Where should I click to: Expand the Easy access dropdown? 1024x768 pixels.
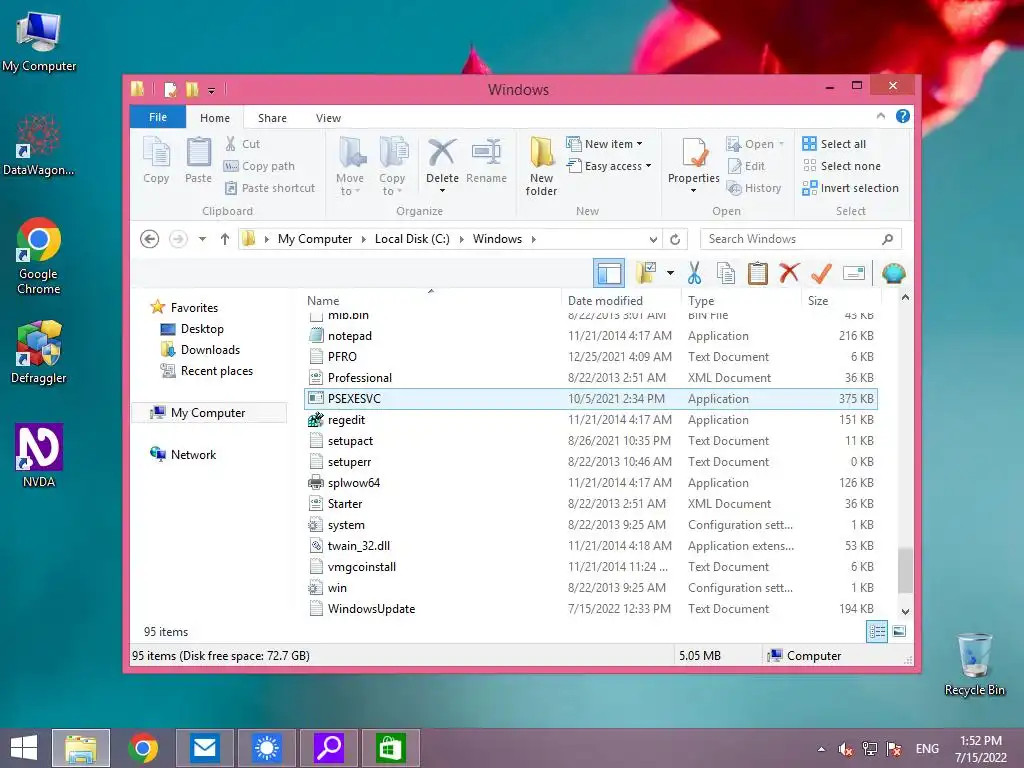point(648,166)
